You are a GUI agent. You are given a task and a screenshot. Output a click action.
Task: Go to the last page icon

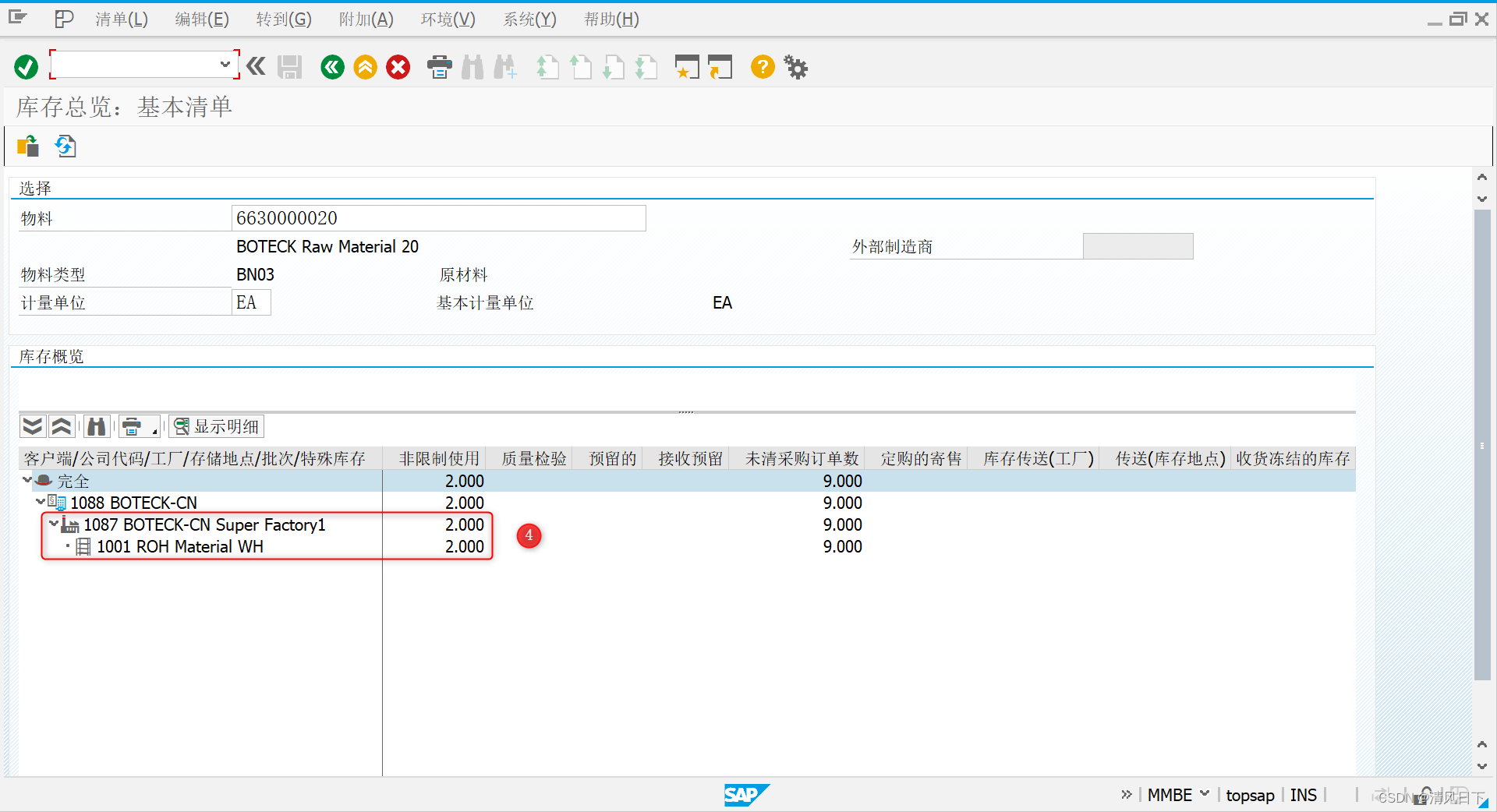pyautogui.click(x=646, y=67)
